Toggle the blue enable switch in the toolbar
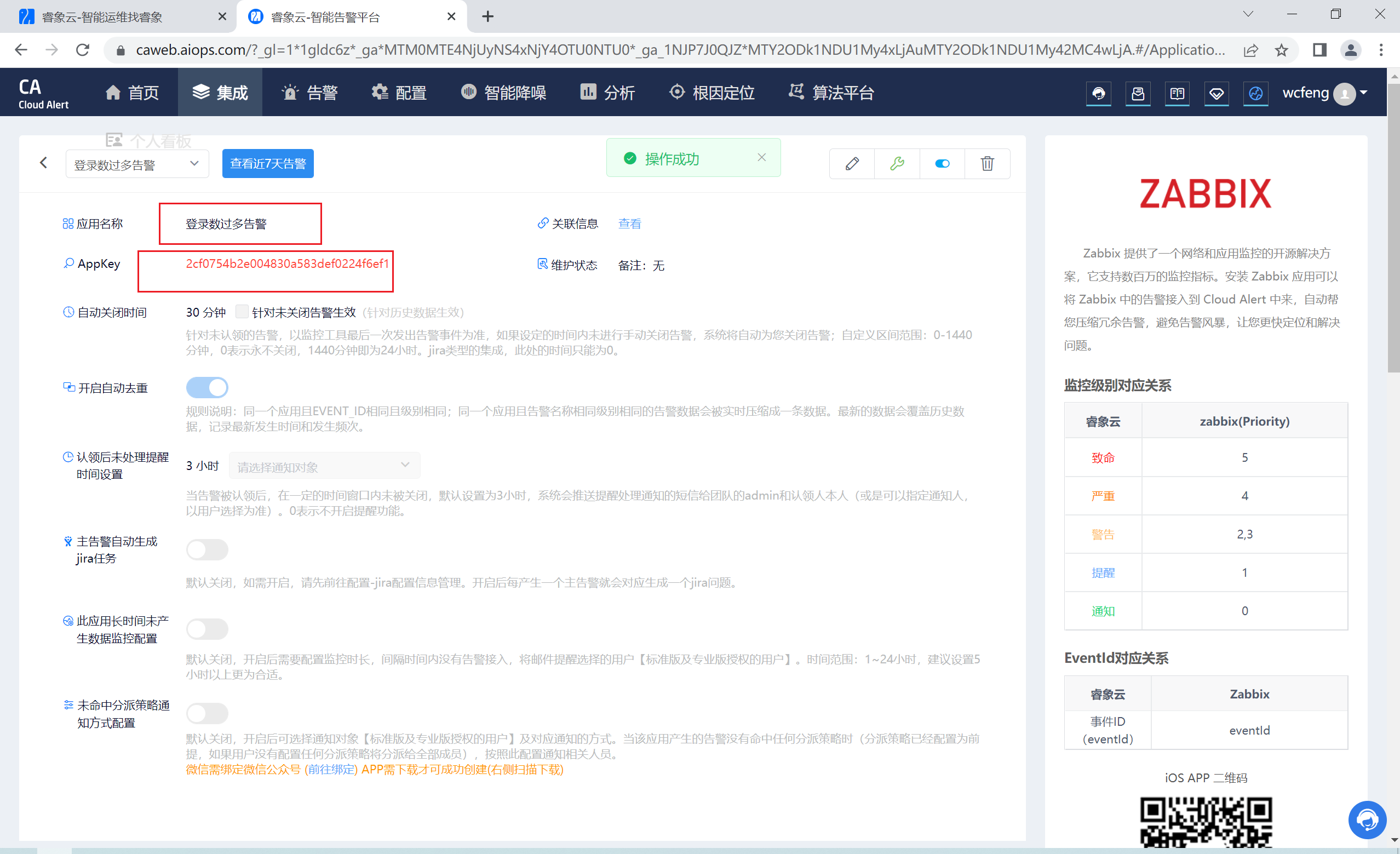 tap(942, 164)
